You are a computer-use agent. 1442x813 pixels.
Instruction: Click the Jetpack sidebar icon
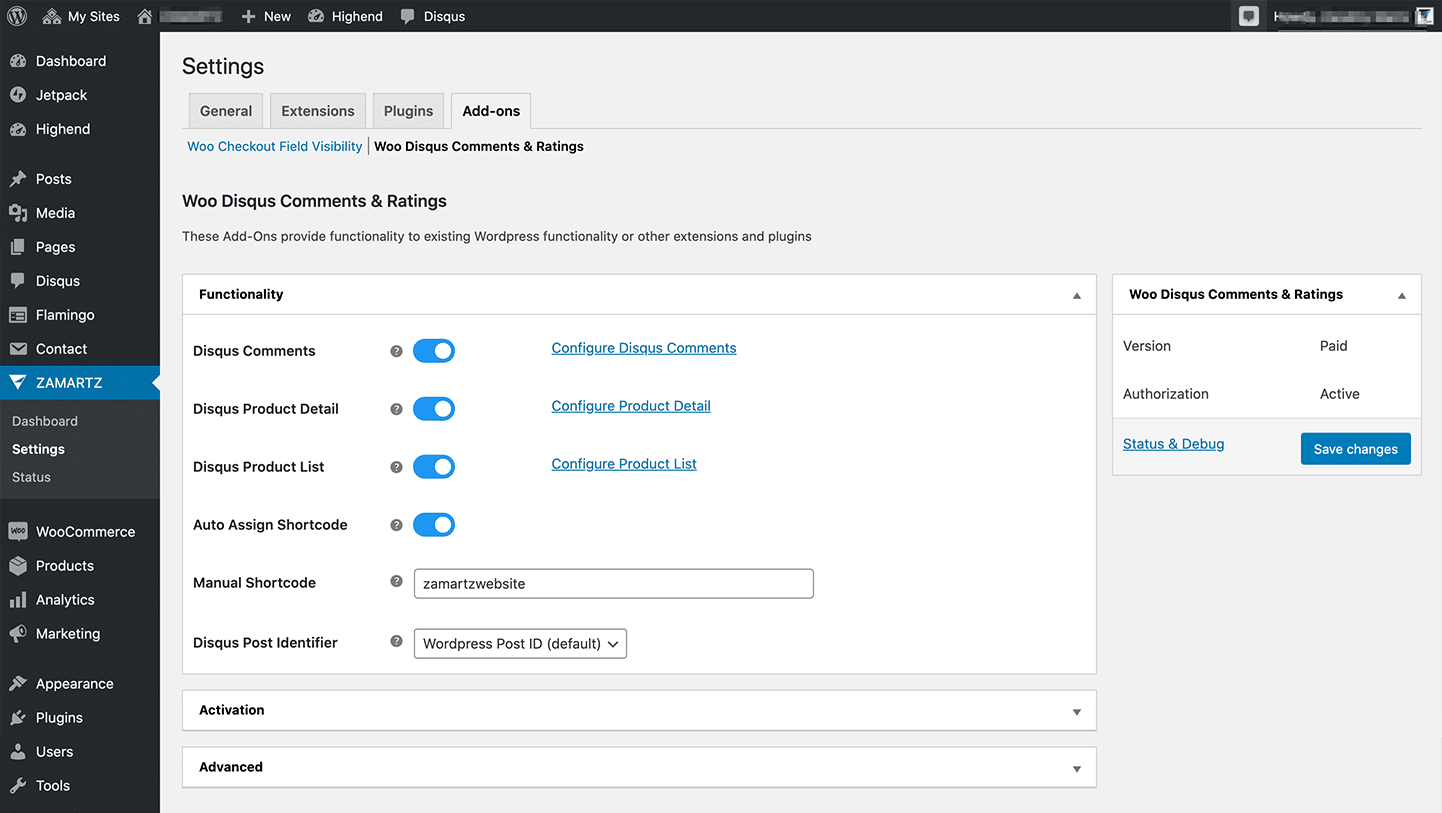point(19,94)
